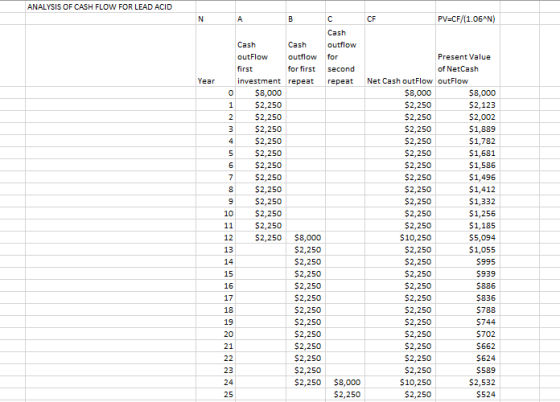
Task: Click the $2,250 first investment cell in year 12
Action: click(x=260, y=237)
